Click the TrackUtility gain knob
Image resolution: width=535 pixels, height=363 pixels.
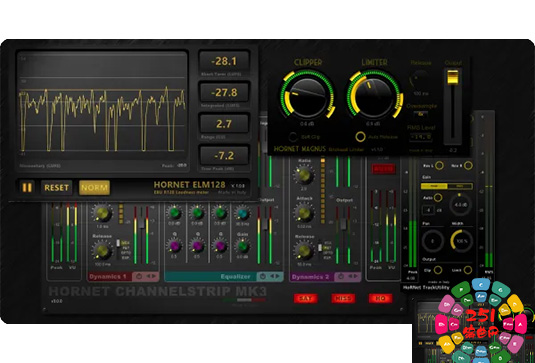click(x=461, y=205)
